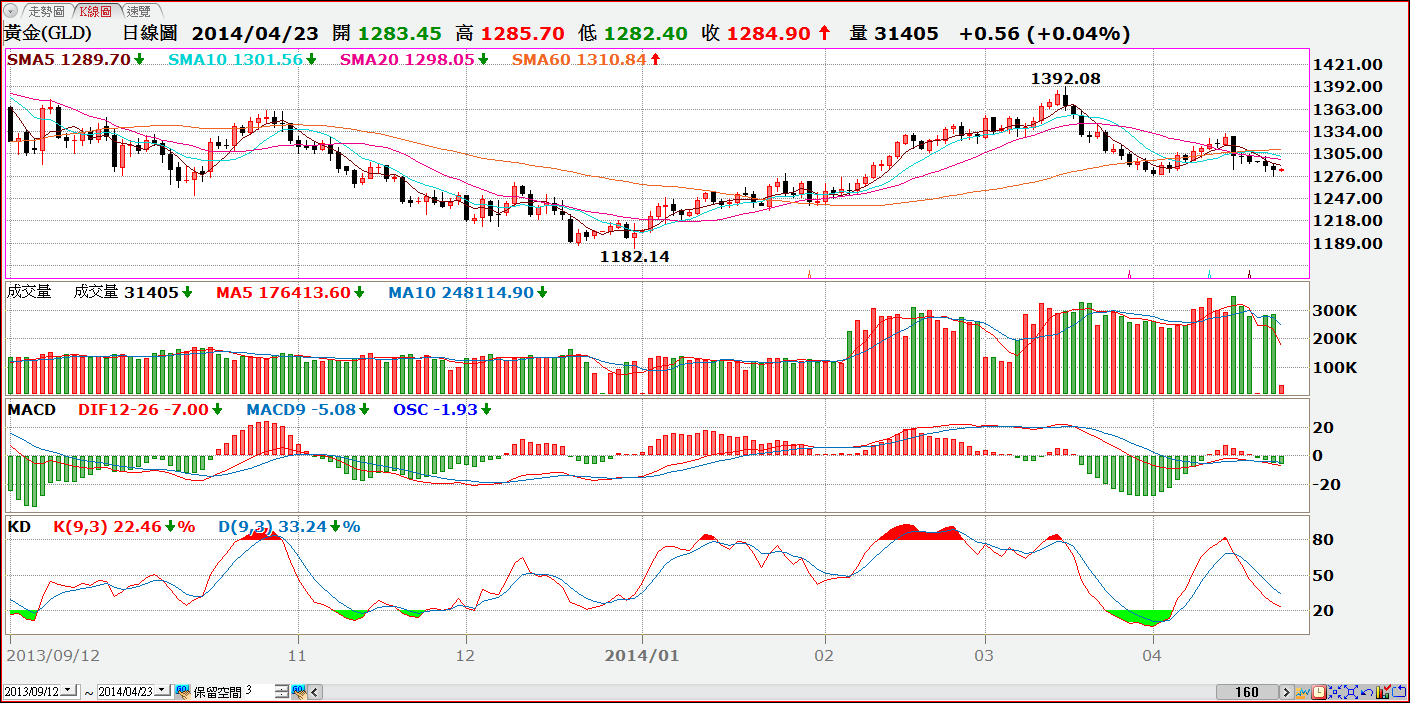Click the blue undo arrow icon
The image size is (1410, 703).
coord(1367,692)
